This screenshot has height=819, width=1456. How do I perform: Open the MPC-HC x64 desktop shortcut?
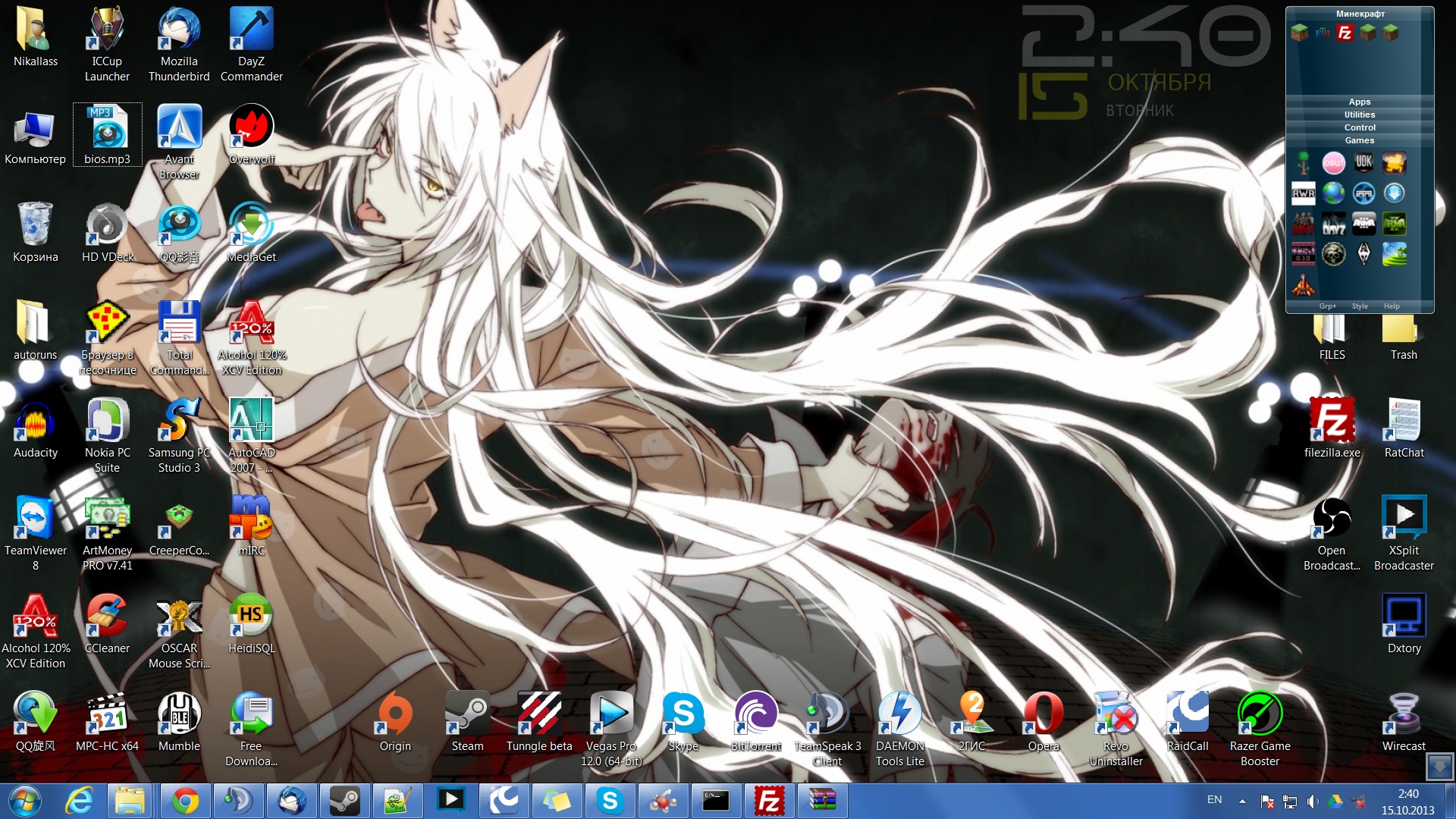[107, 721]
